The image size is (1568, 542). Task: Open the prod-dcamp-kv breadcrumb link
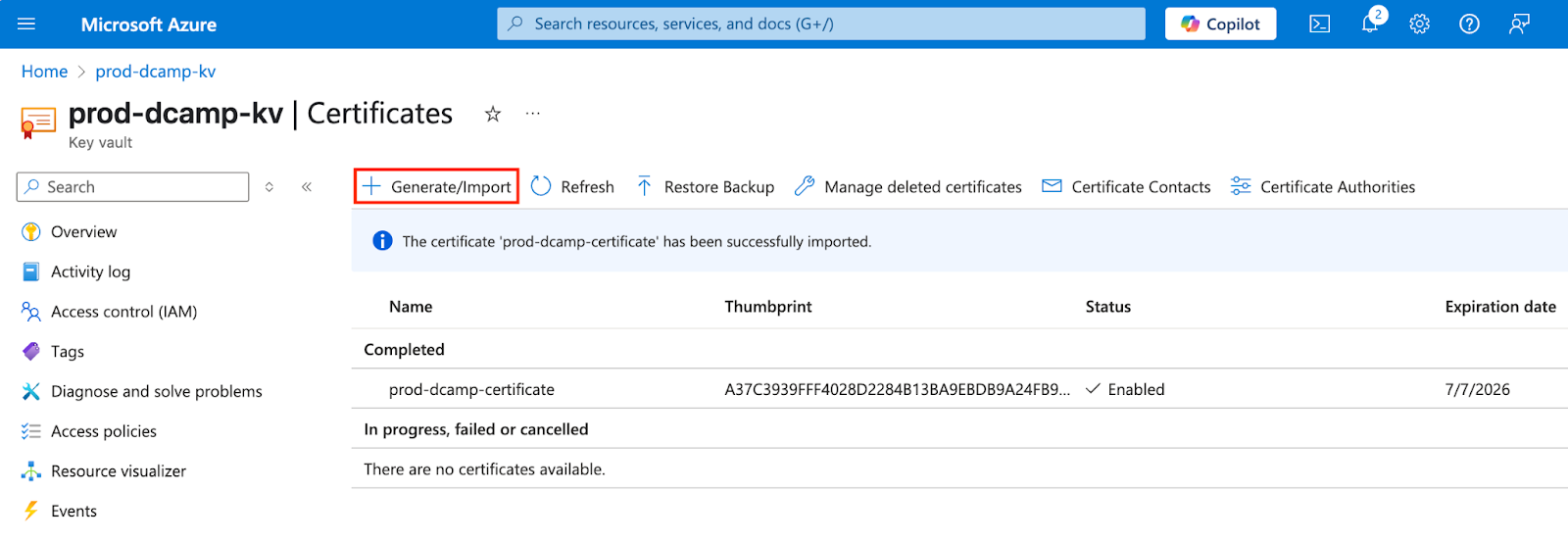pos(156,72)
